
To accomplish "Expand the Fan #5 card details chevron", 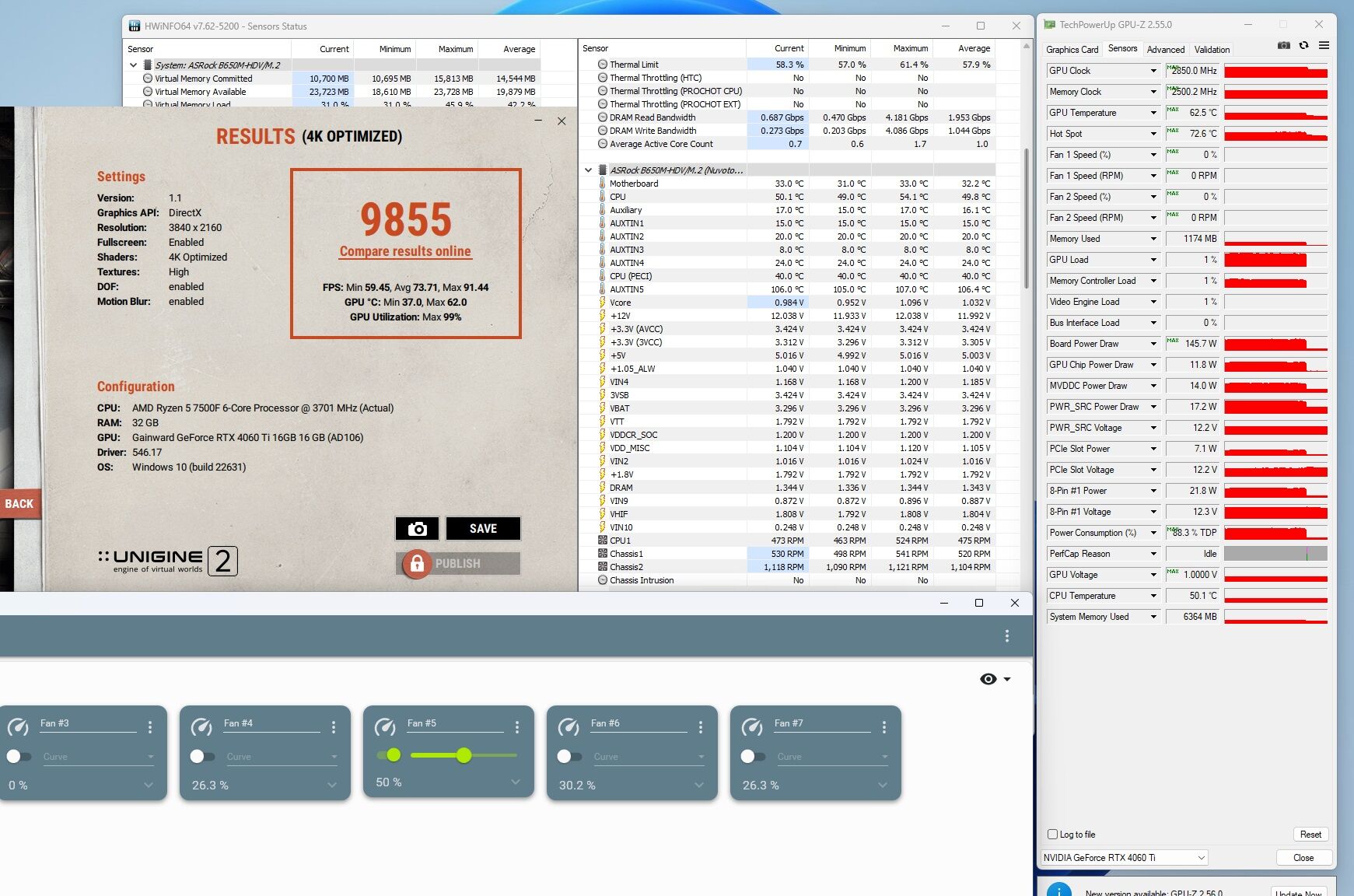I will pyautogui.click(x=516, y=782).
